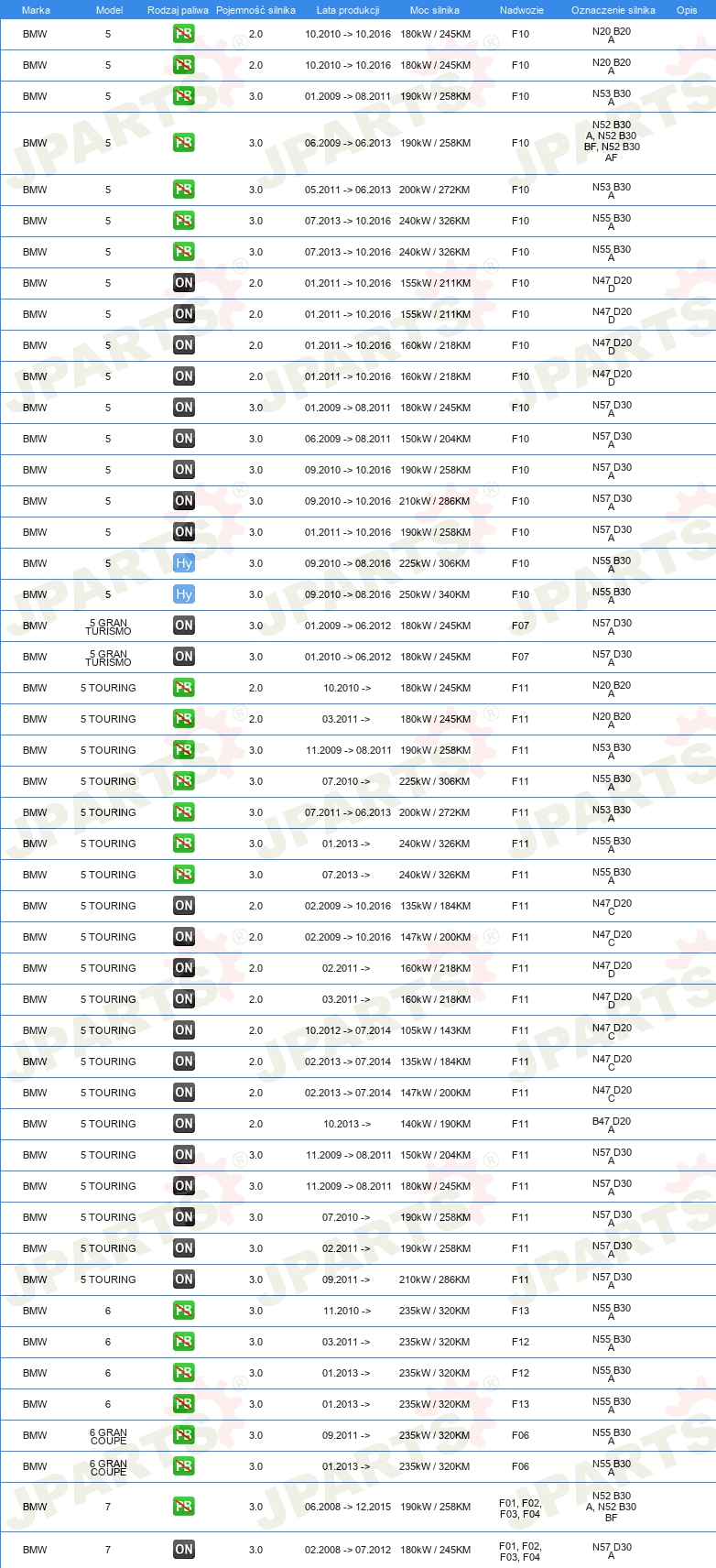Click '150kW / 204KM' power cell in F10 row

[x=435, y=439]
